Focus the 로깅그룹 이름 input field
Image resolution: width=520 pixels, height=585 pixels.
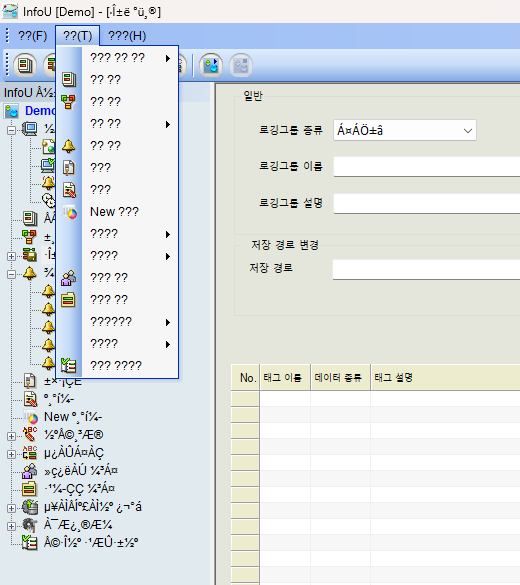[427, 166]
